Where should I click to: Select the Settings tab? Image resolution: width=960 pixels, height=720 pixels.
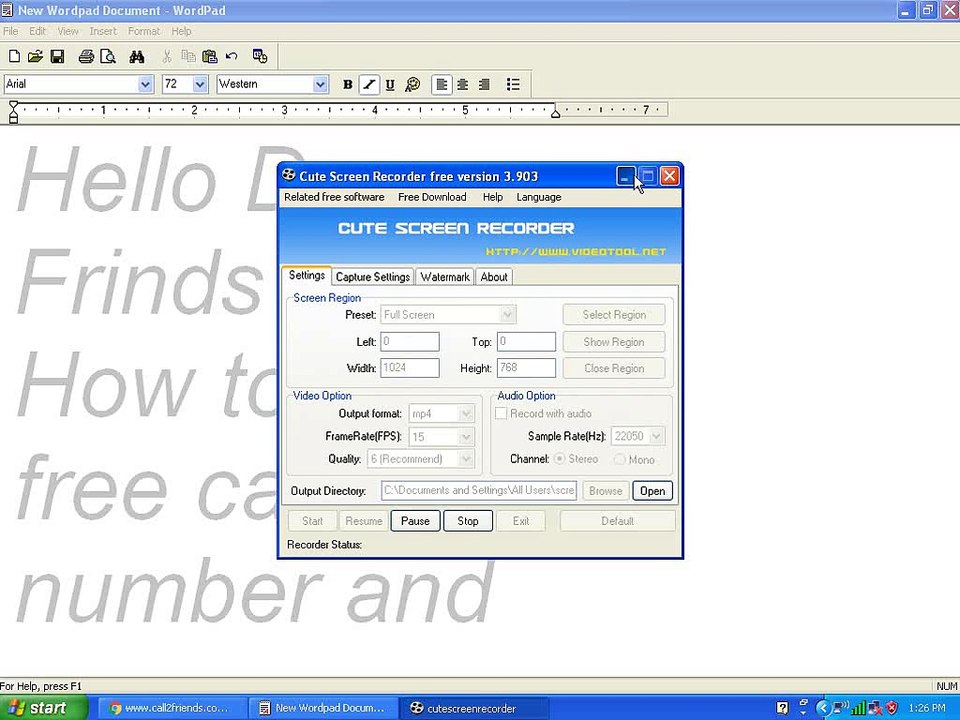pyautogui.click(x=307, y=276)
